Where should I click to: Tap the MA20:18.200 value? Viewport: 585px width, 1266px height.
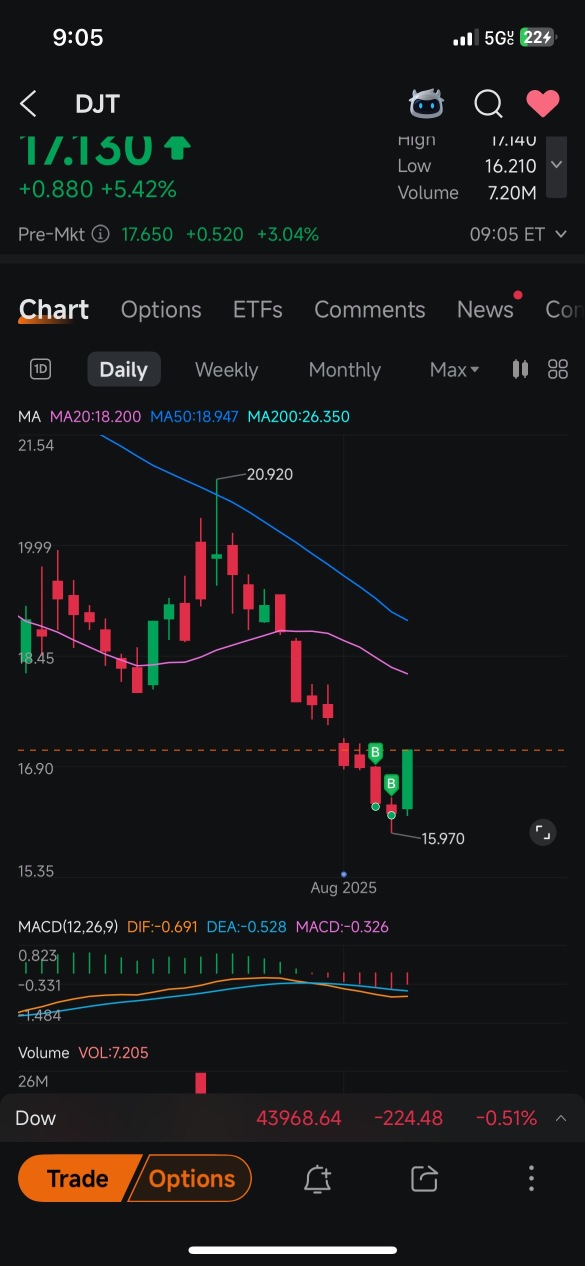coord(96,416)
